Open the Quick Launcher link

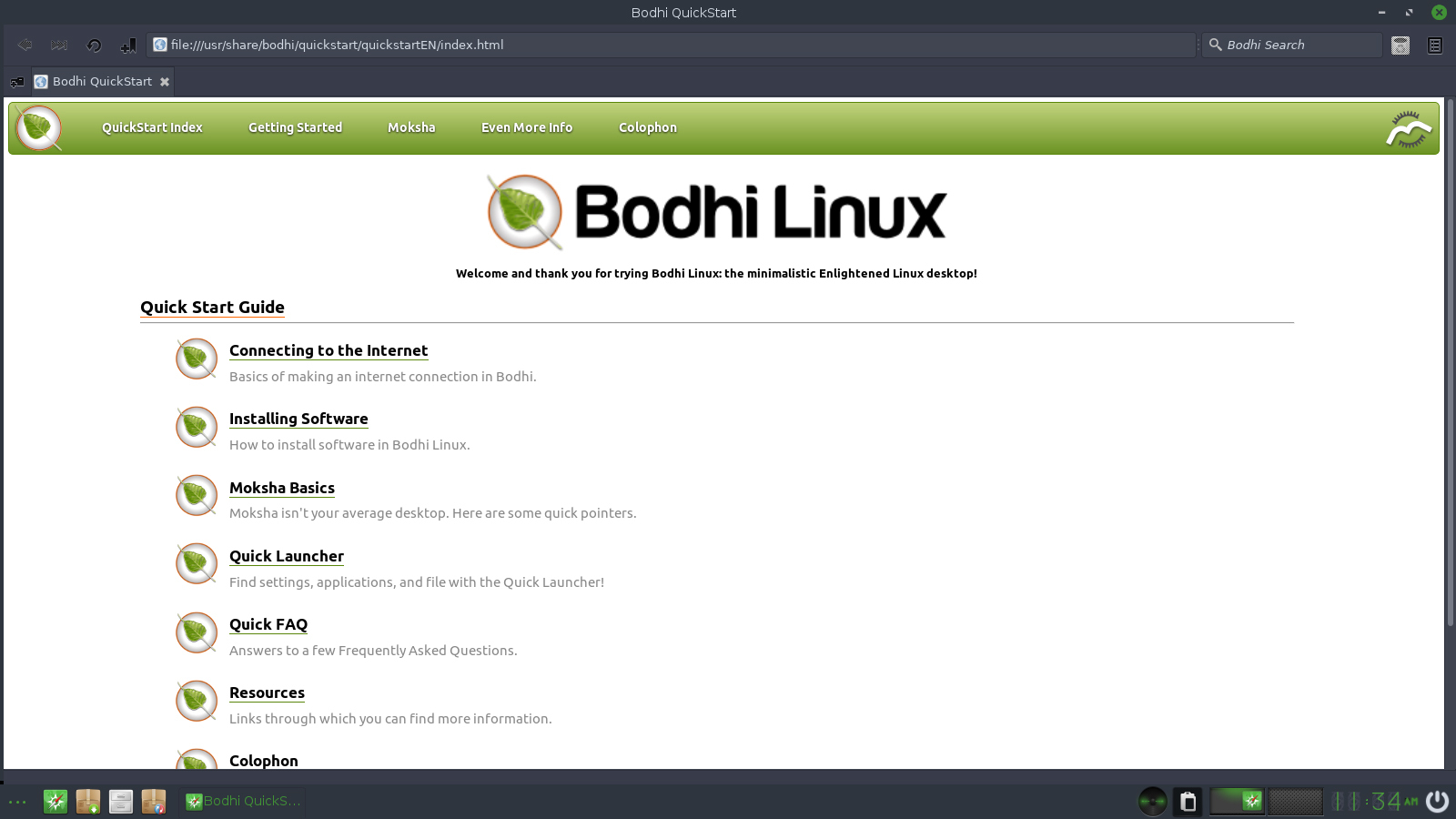point(287,556)
